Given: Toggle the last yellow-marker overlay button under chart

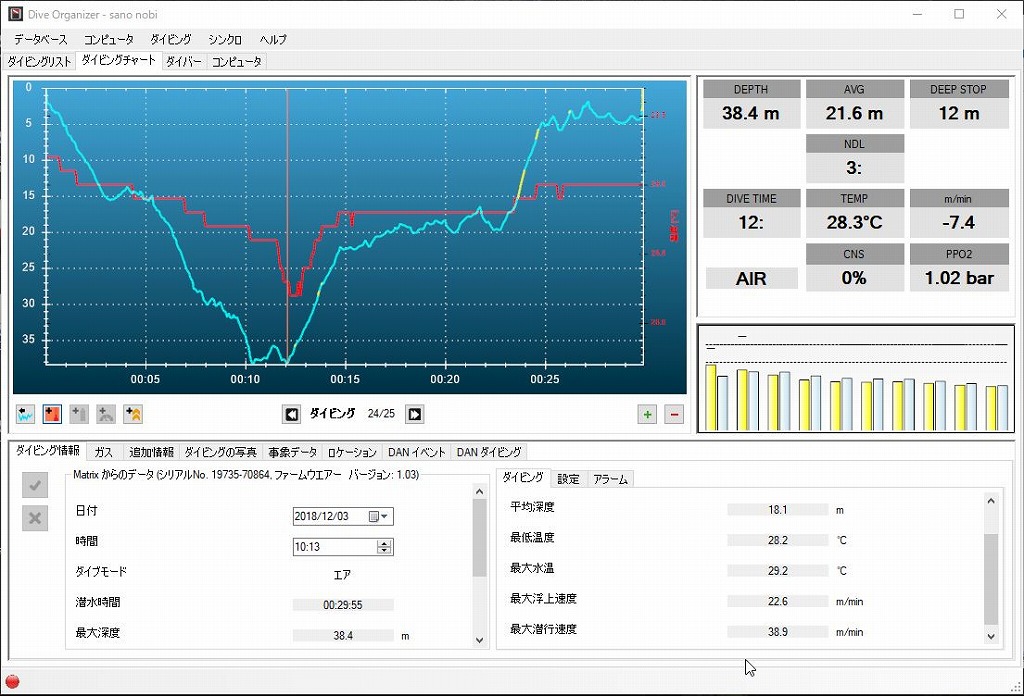Looking at the screenshot, I should 133,414.
